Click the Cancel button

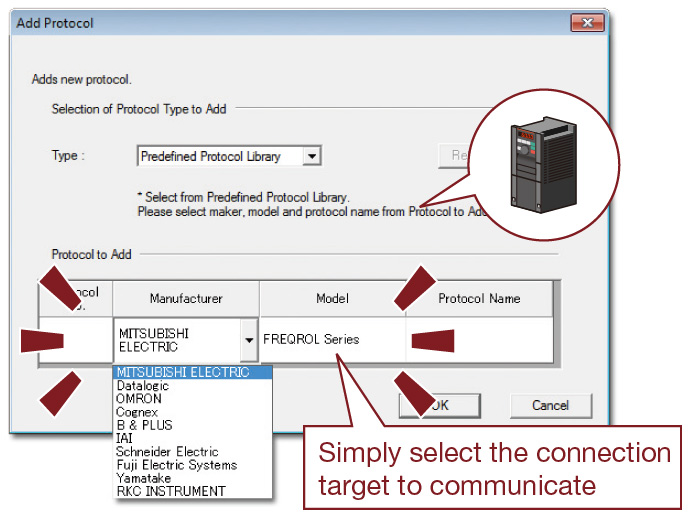[550, 406]
